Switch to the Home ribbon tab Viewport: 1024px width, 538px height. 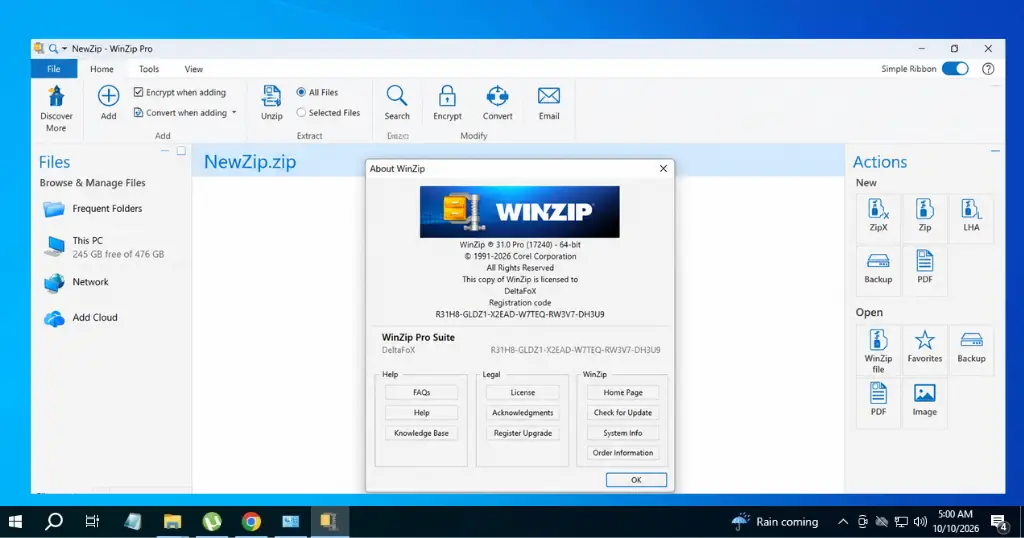(102, 69)
